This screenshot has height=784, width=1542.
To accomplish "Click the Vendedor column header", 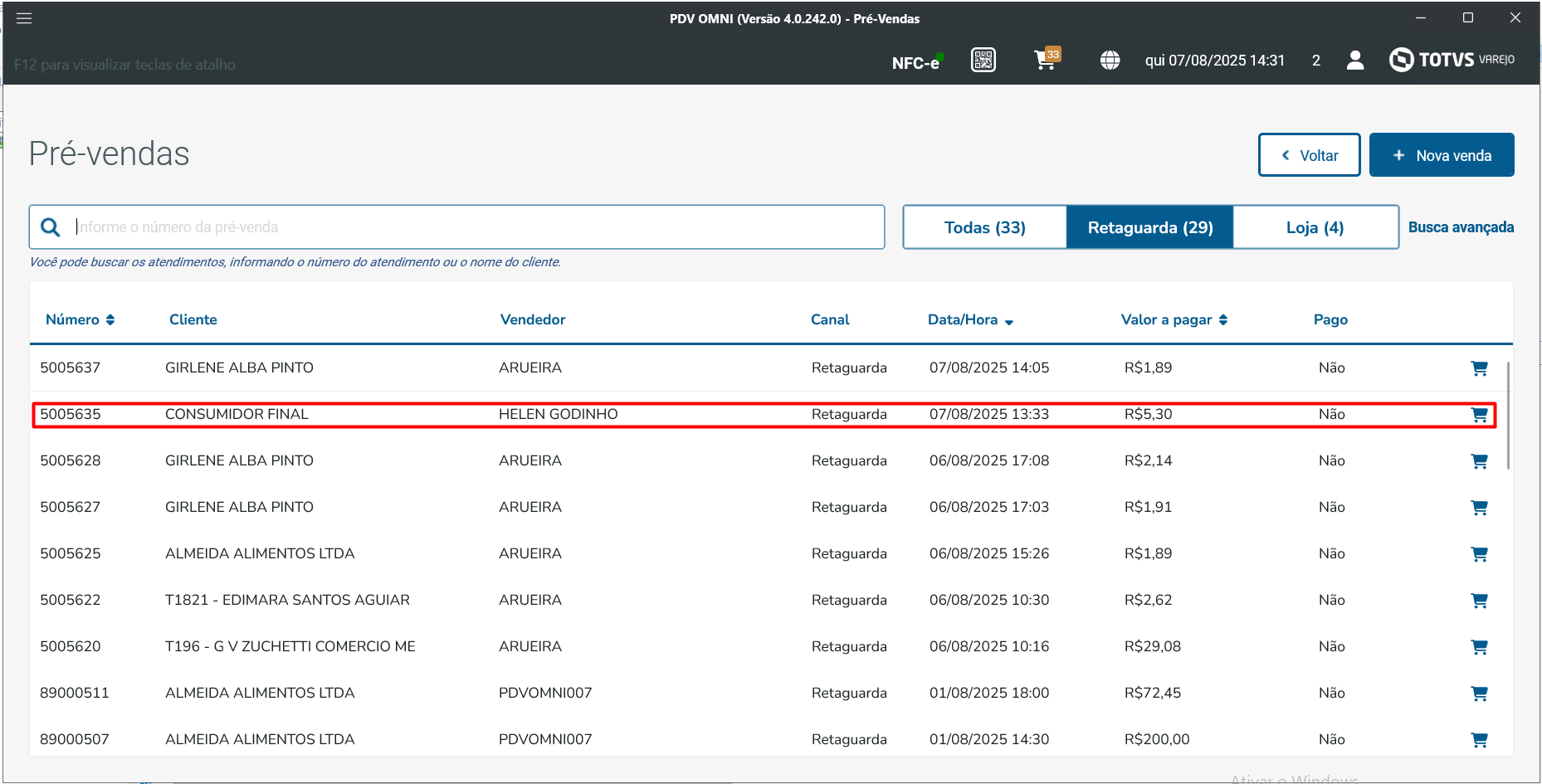I will pos(532,319).
